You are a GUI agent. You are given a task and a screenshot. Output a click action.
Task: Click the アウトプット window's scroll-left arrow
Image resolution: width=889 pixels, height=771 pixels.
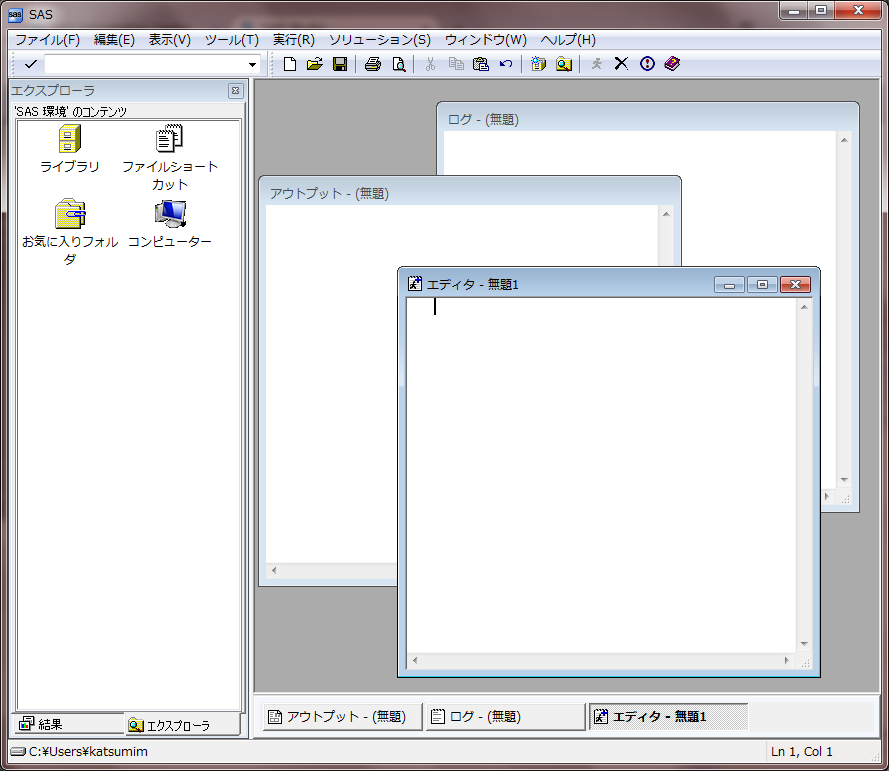274,570
